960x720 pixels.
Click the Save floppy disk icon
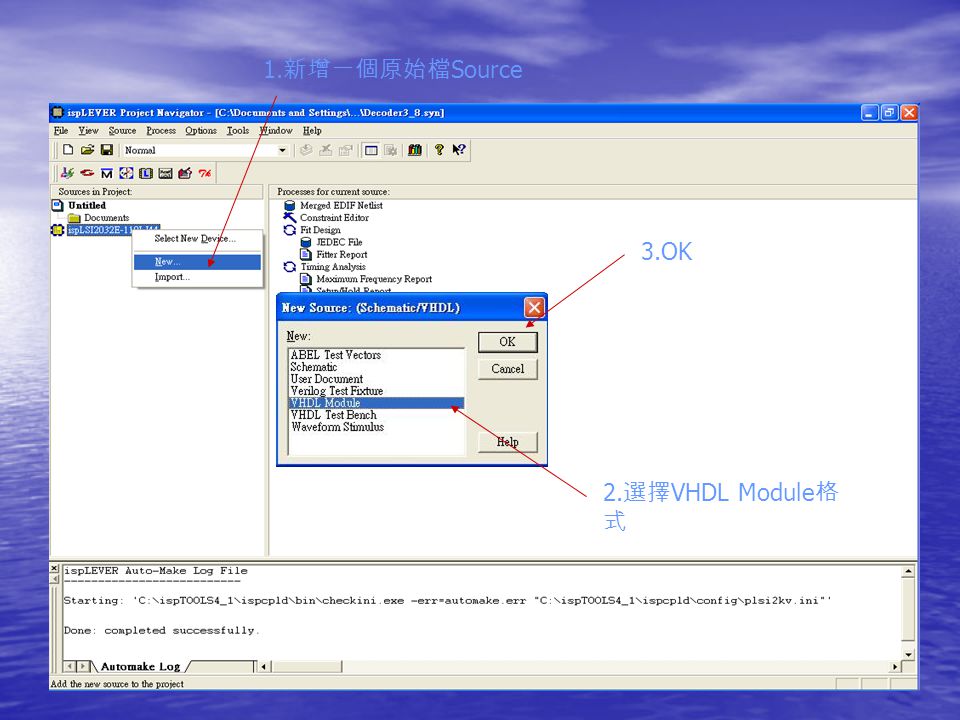click(x=107, y=150)
